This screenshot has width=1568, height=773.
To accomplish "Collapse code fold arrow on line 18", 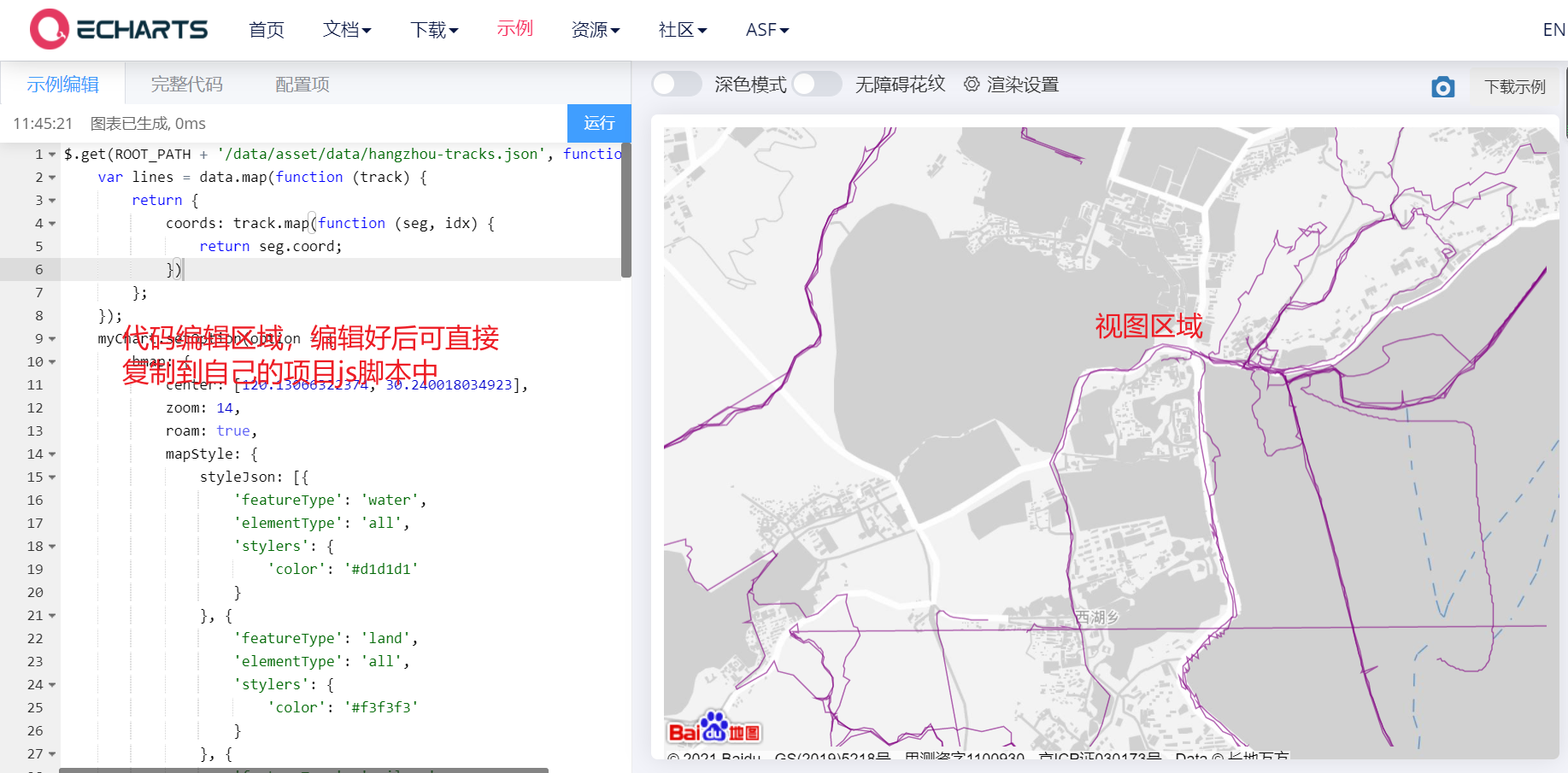I will pyautogui.click(x=52, y=547).
